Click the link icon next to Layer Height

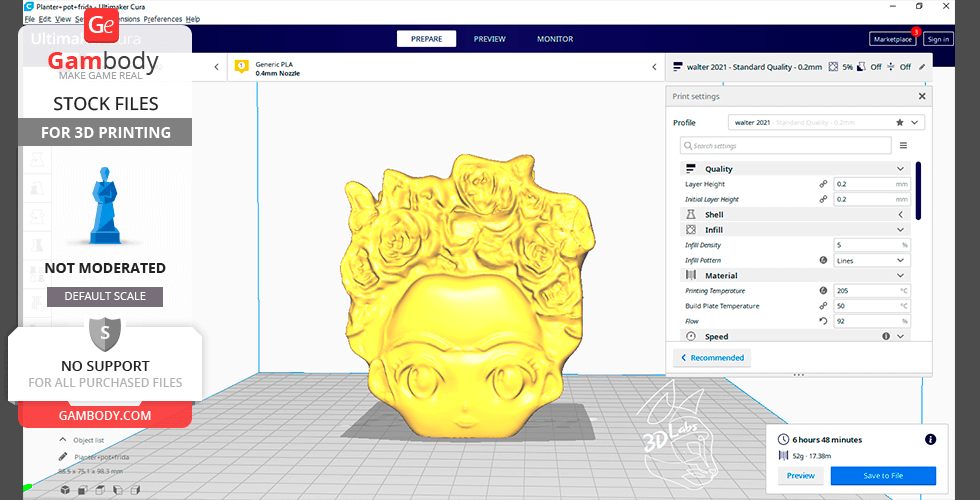point(823,184)
